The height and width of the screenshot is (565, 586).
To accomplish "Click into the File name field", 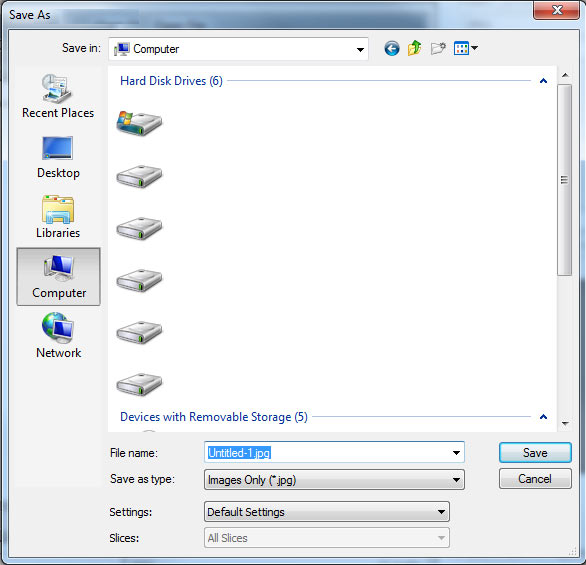I will (334, 453).
